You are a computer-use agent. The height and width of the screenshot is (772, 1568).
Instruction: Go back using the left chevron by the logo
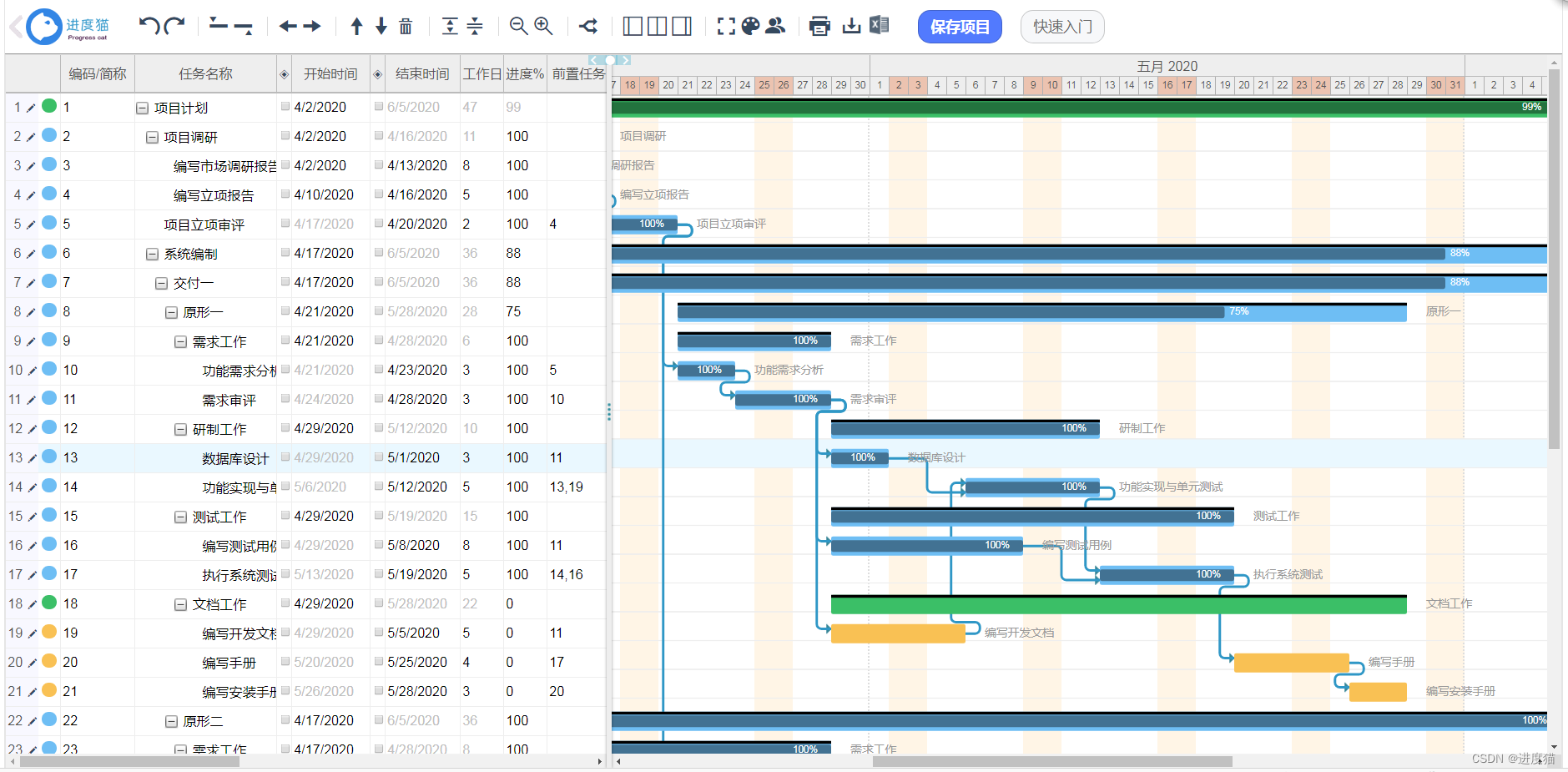coord(16,28)
